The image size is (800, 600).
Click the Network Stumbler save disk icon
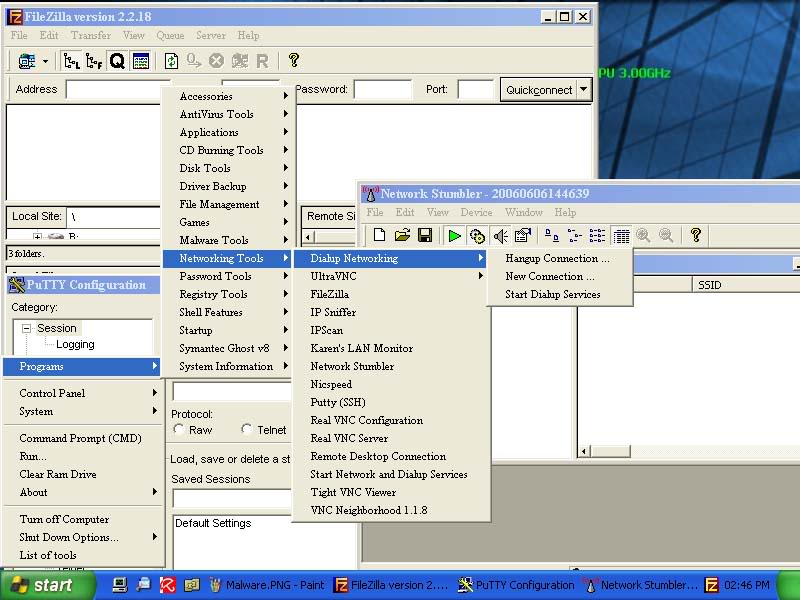point(424,236)
